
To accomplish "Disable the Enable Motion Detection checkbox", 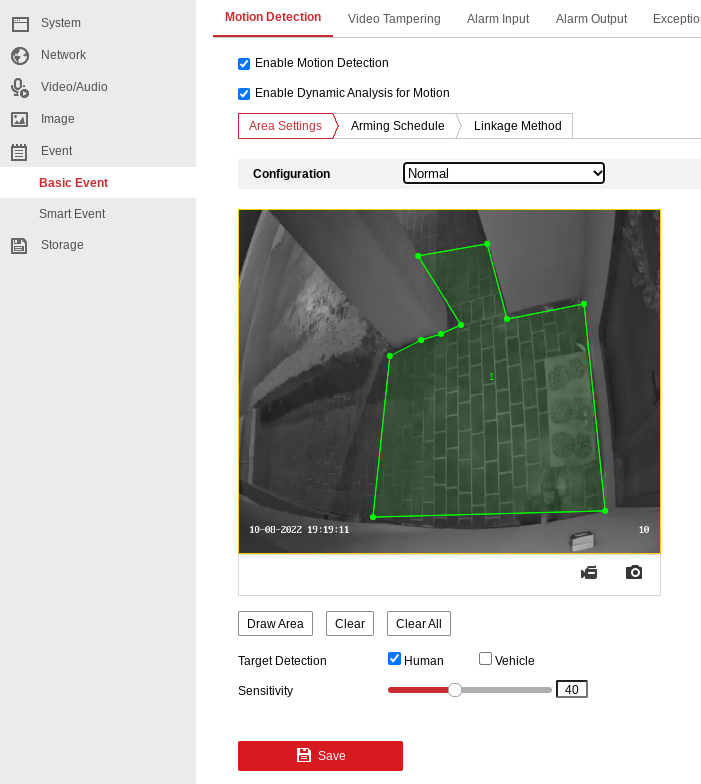I will (244, 64).
